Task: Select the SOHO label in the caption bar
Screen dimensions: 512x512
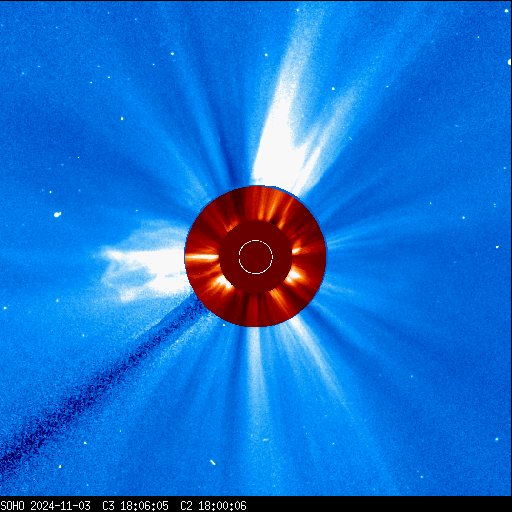Action: coord(13,506)
